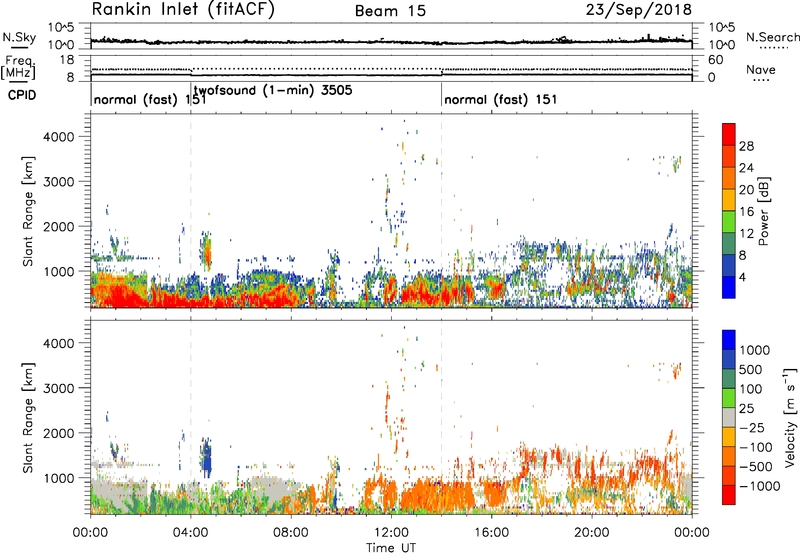Image resolution: width=800 pixels, height=554 pixels.
Task: Click the '28' tick on Power scale
Action: tap(746, 146)
